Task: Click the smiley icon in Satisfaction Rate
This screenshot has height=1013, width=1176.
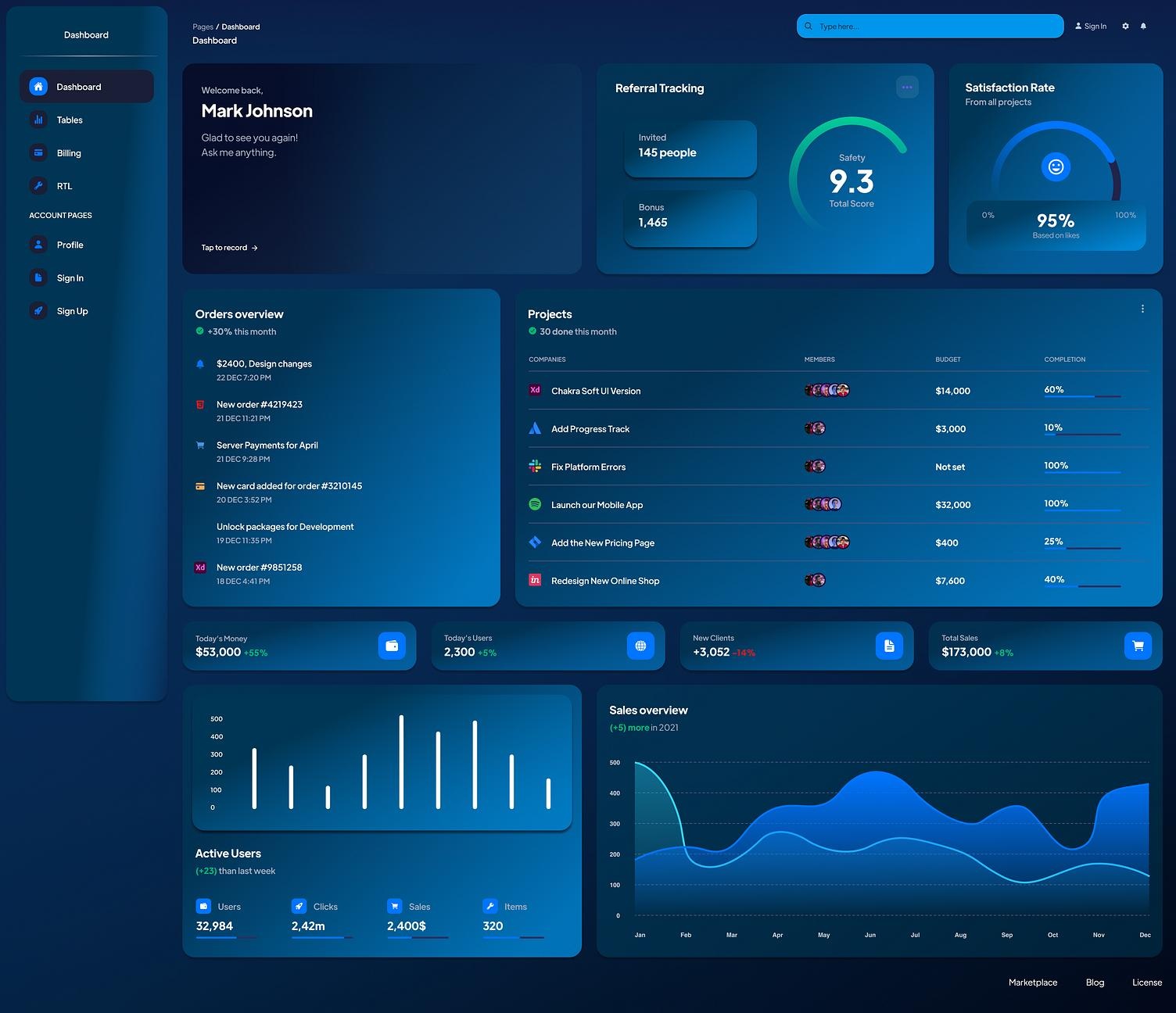Action: point(1056,166)
